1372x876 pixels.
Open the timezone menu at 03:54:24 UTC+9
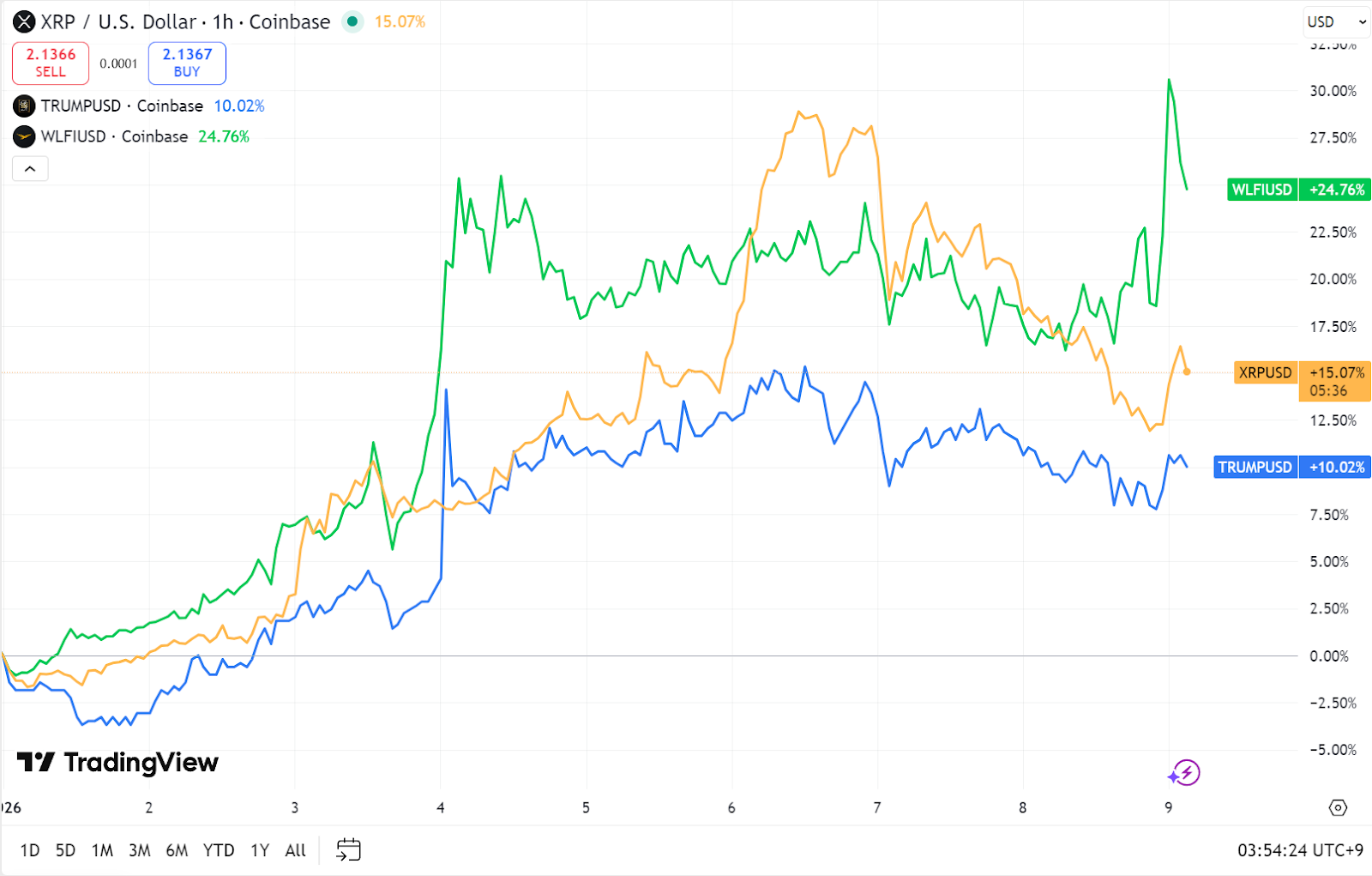coord(1299,850)
